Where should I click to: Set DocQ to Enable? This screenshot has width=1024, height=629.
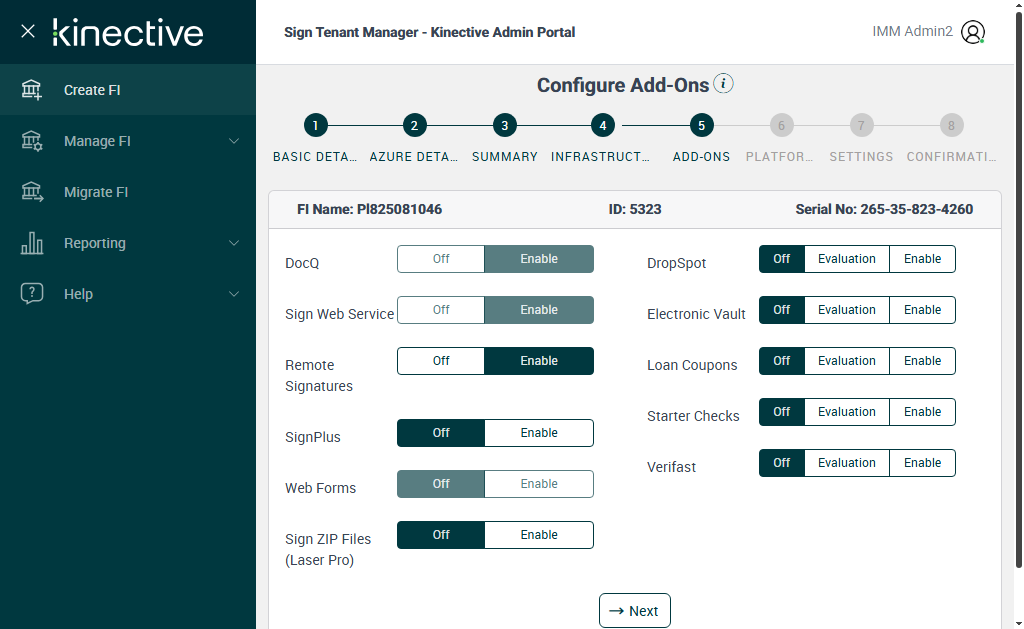coord(539,259)
